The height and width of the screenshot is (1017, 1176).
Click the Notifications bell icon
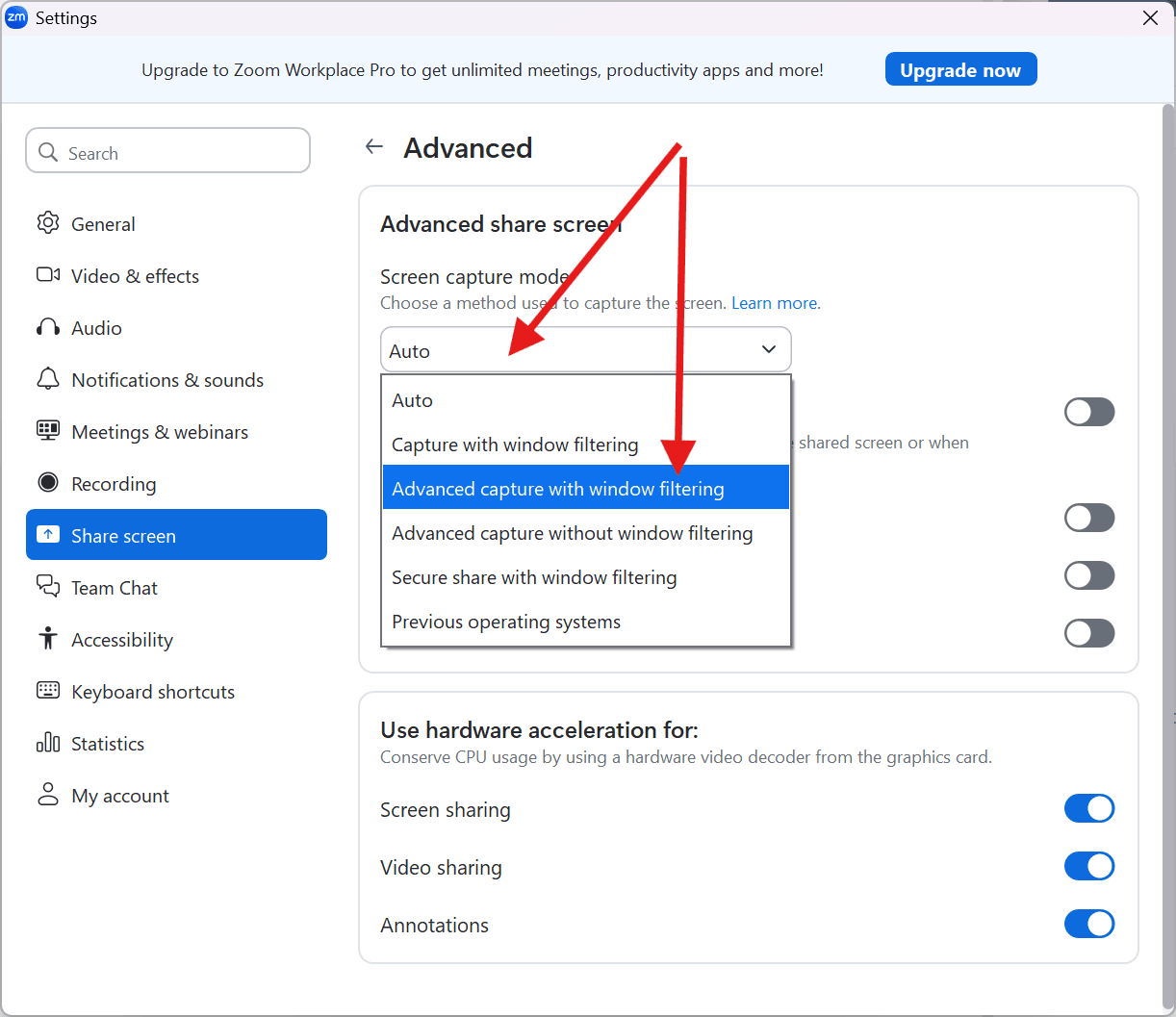coord(48,379)
